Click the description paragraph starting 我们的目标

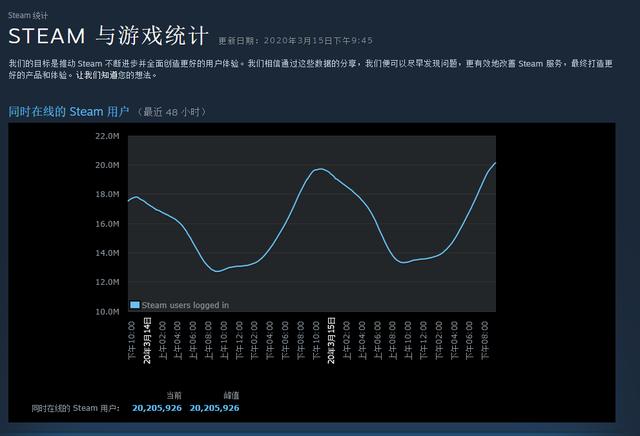point(310,69)
